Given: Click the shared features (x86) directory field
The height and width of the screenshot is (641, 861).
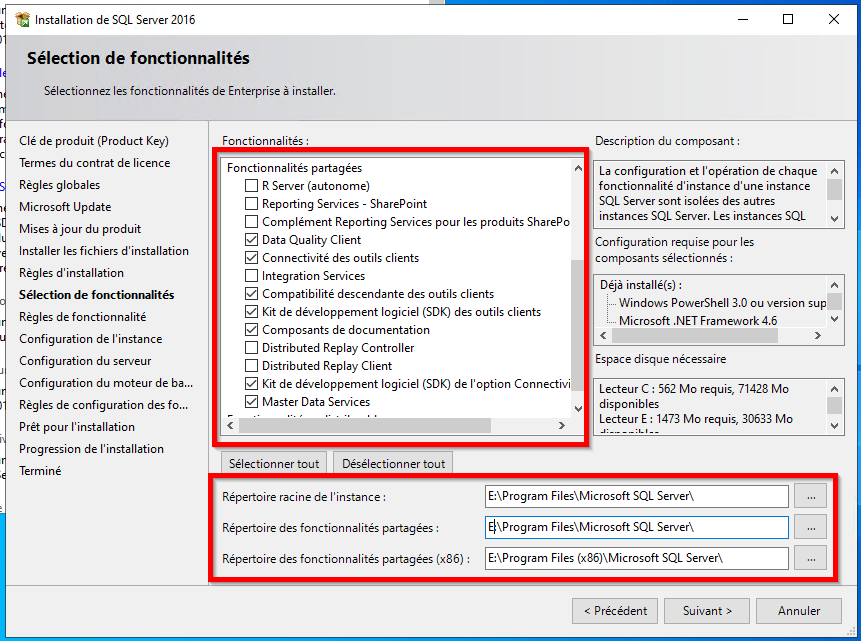Looking at the screenshot, I should pos(637,559).
